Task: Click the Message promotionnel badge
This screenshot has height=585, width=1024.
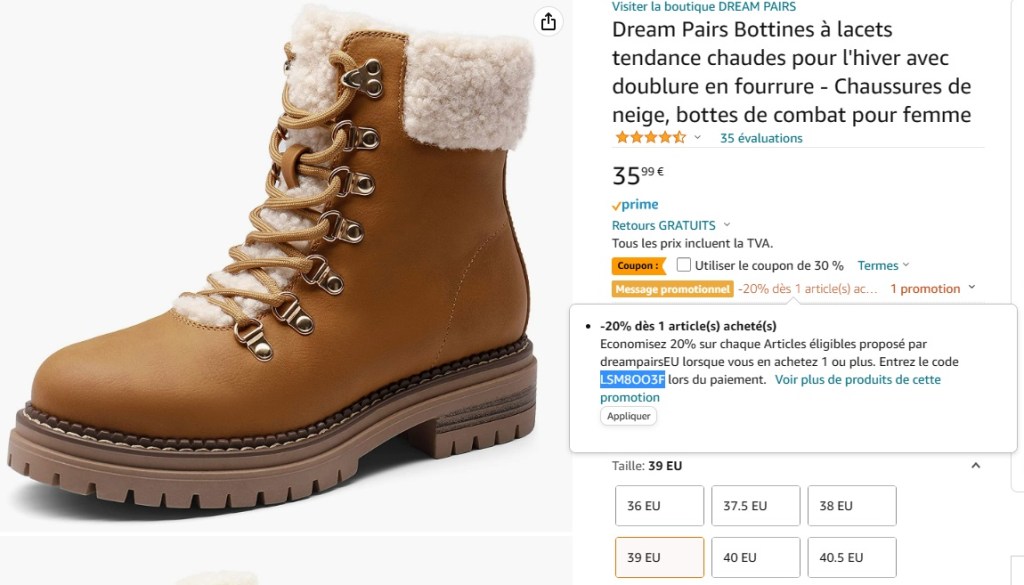Action: [673, 289]
